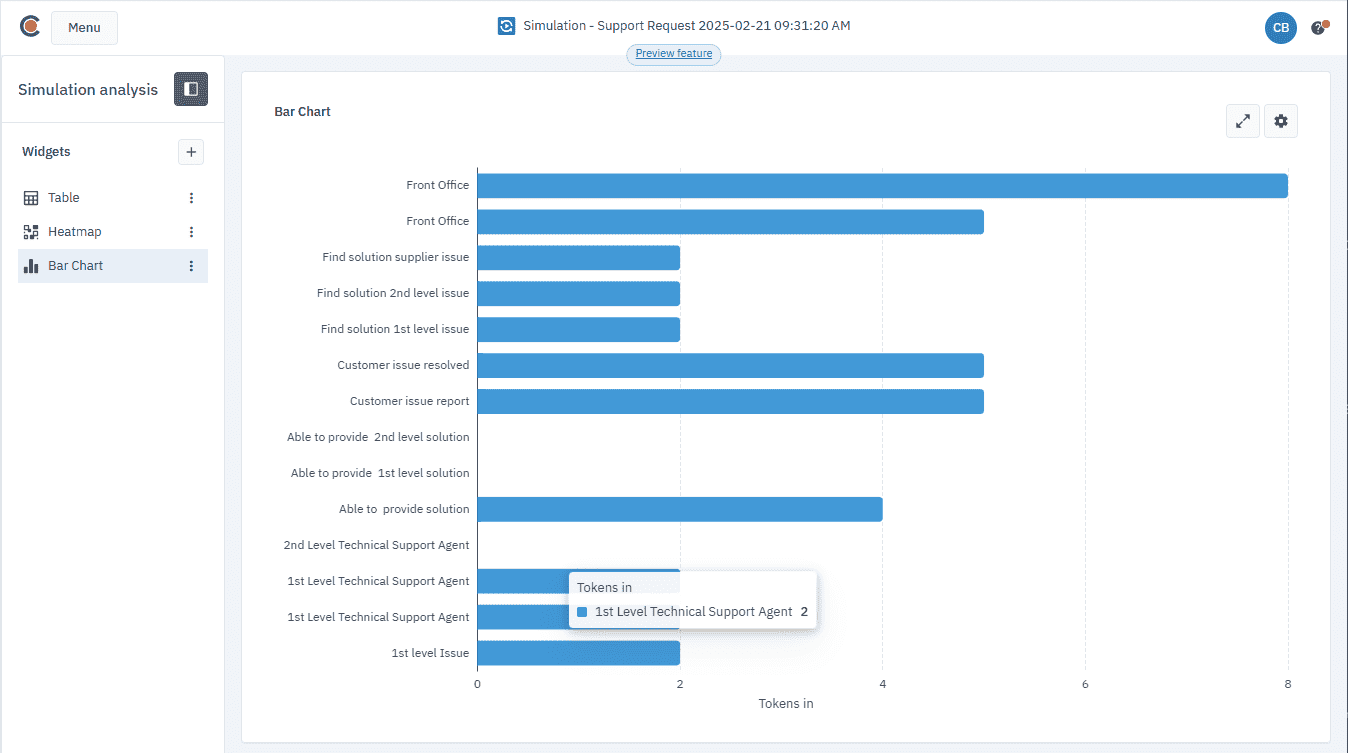Click the bar chart icon in widgets list
The height and width of the screenshot is (753, 1348).
pyautogui.click(x=31, y=266)
